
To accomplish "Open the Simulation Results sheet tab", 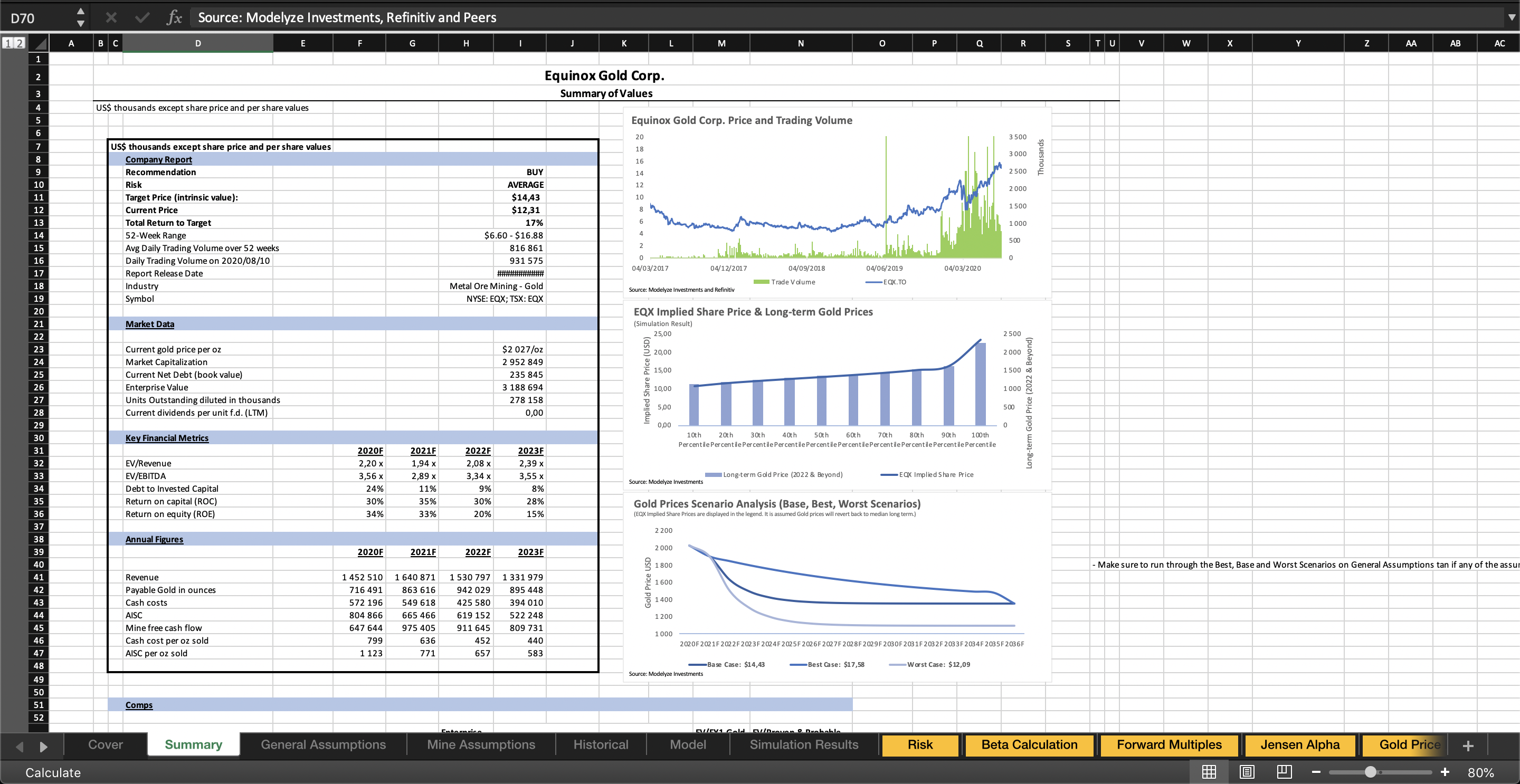I will (804, 744).
